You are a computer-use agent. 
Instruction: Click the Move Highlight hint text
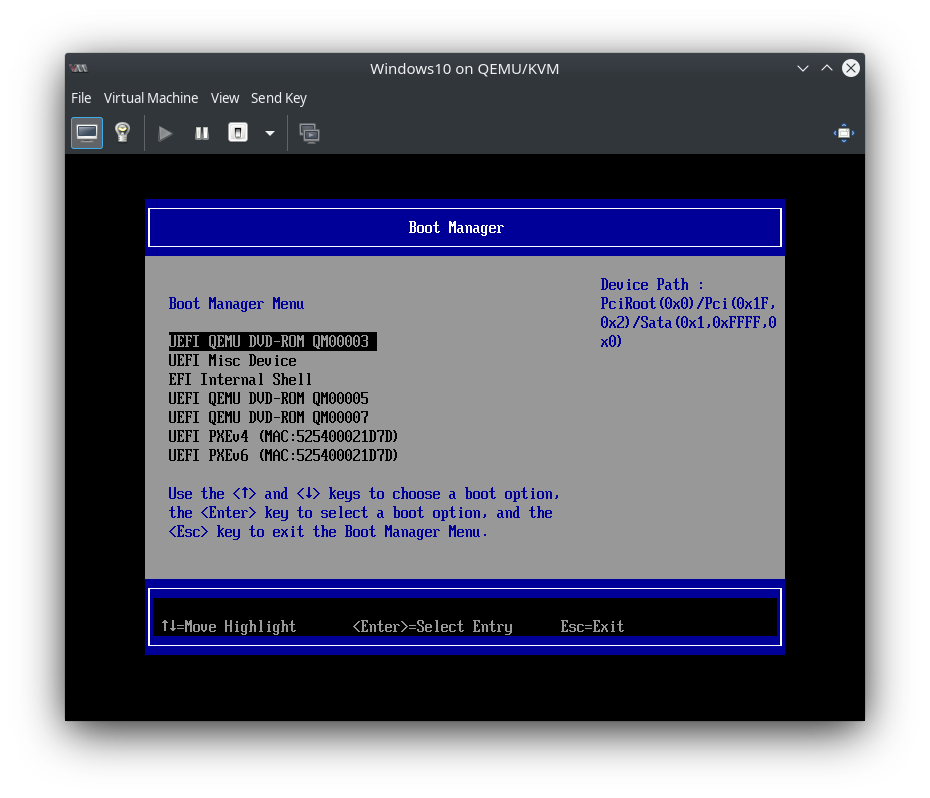[x=229, y=627]
